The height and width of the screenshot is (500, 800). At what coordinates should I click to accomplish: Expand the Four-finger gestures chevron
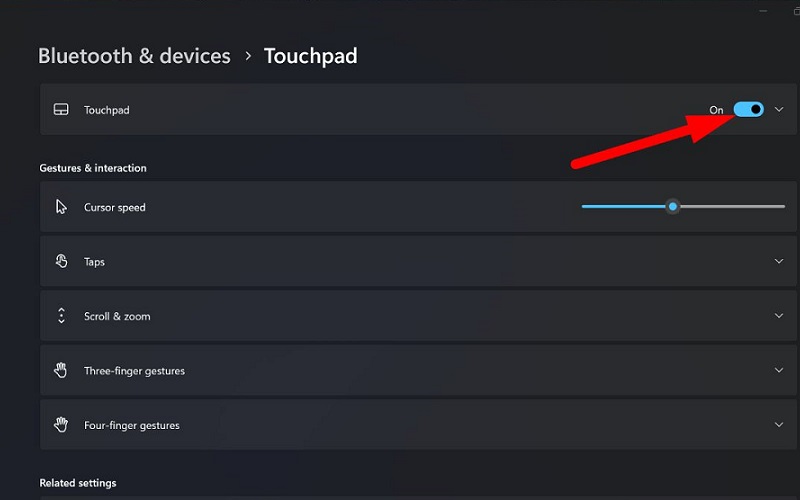pyautogui.click(x=779, y=425)
